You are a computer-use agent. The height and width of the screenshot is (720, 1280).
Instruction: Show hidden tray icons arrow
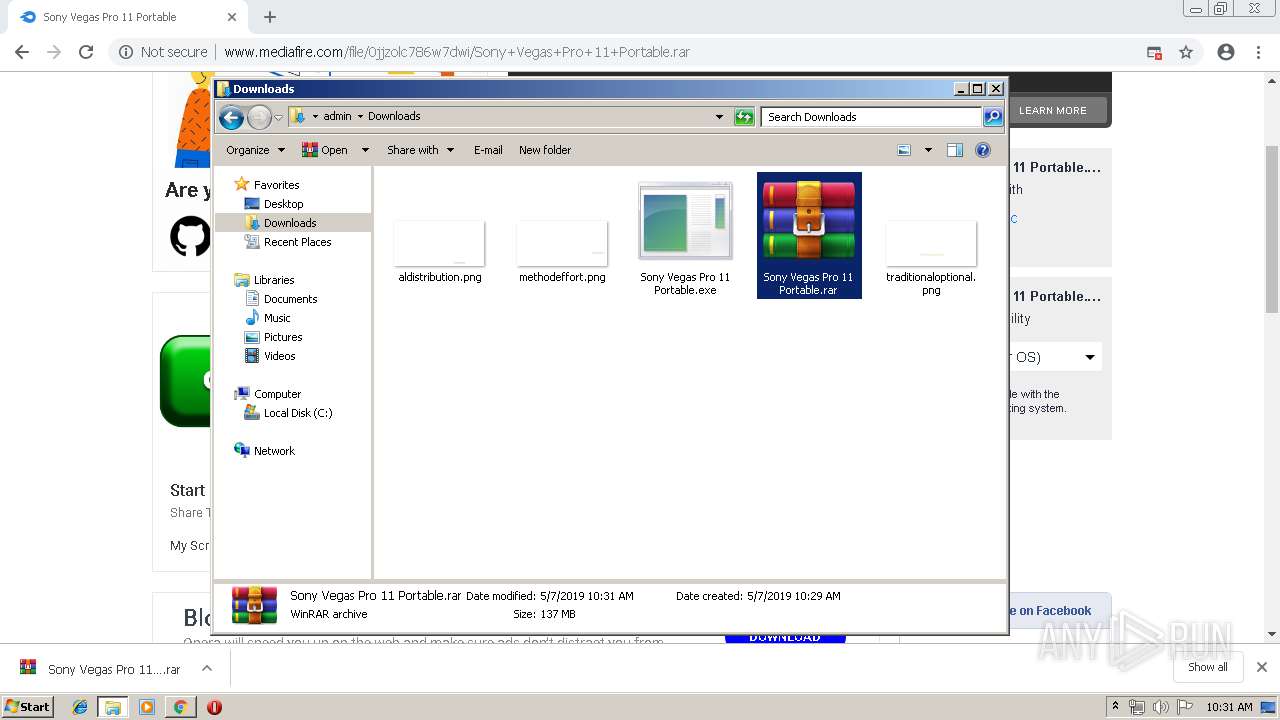[x=1115, y=707]
